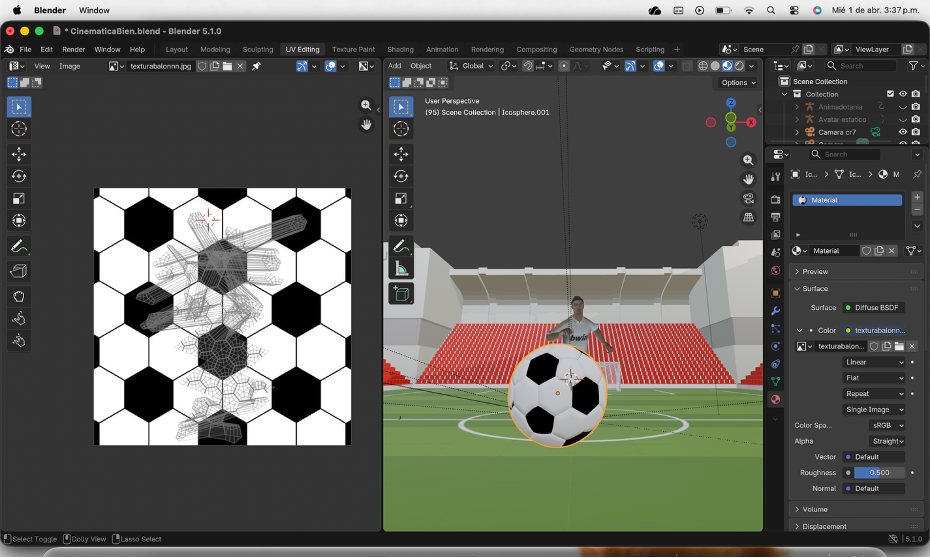This screenshot has height=558, width=930.
Task: Toggle proportional editing in viewport header
Action: coord(564,66)
